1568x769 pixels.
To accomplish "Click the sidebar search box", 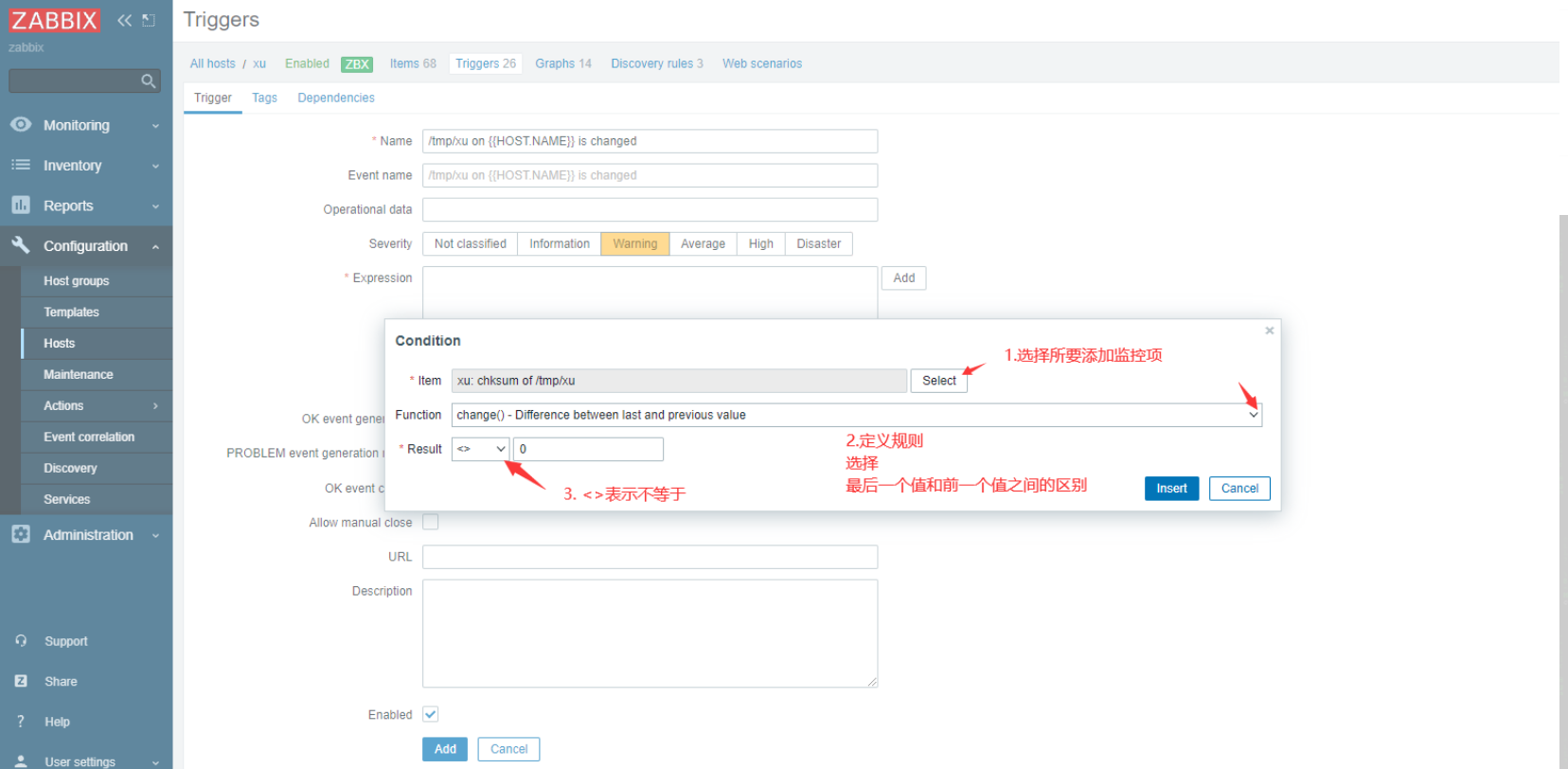I will coord(84,81).
